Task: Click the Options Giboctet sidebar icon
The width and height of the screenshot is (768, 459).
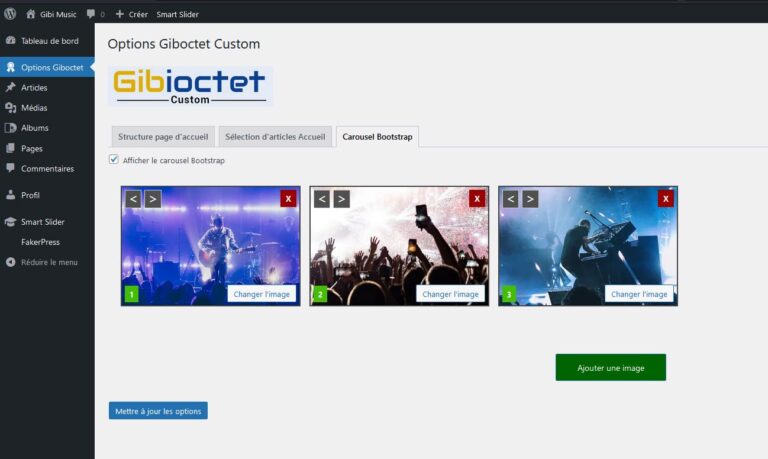Action: (10, 67)
